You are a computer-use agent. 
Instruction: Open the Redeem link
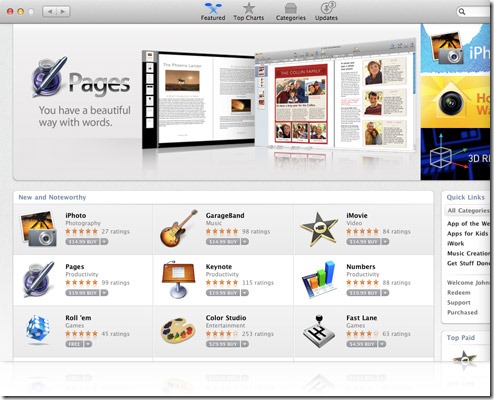pos(459,293)
